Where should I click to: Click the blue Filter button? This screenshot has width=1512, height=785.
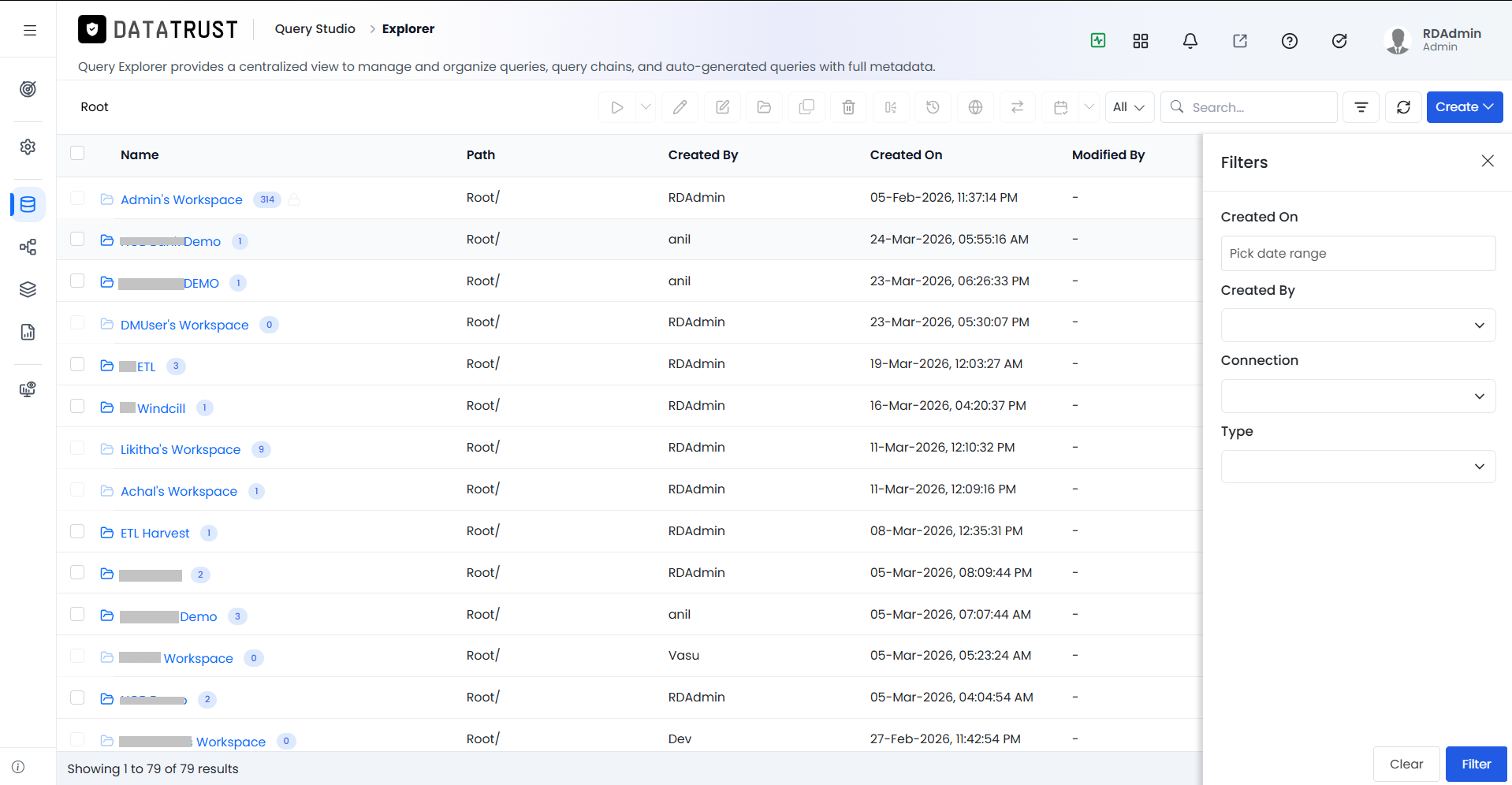point(1476,764)
